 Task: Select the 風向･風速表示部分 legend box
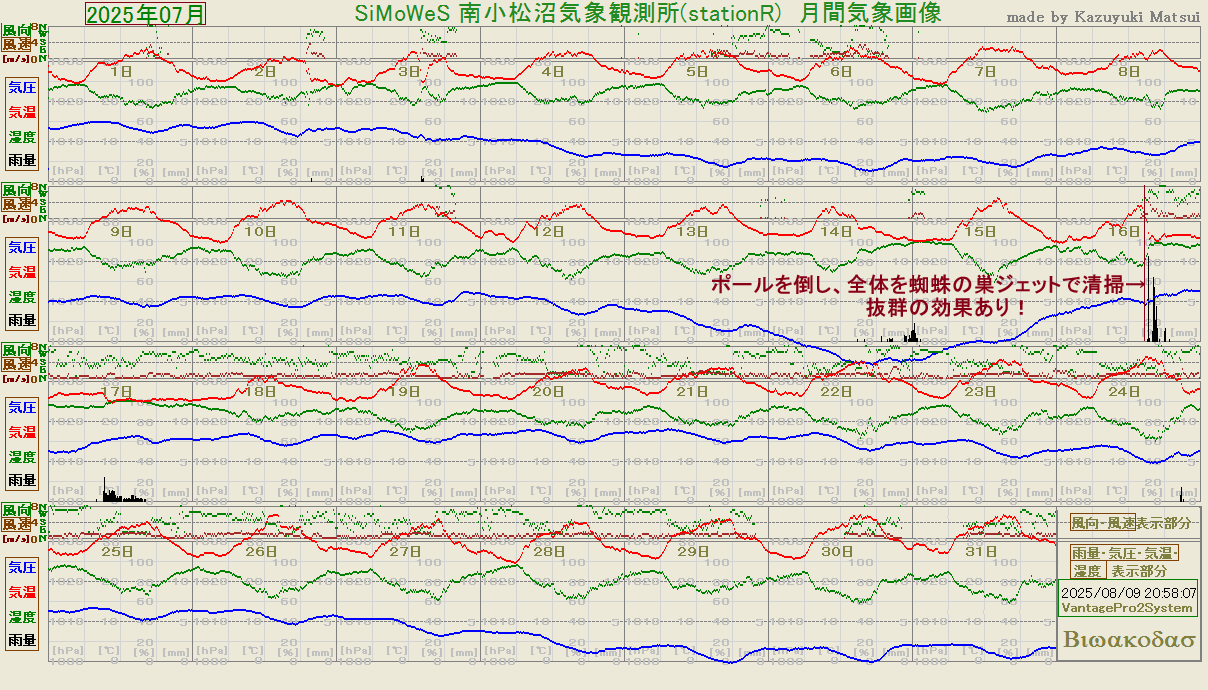[1130, 523]
